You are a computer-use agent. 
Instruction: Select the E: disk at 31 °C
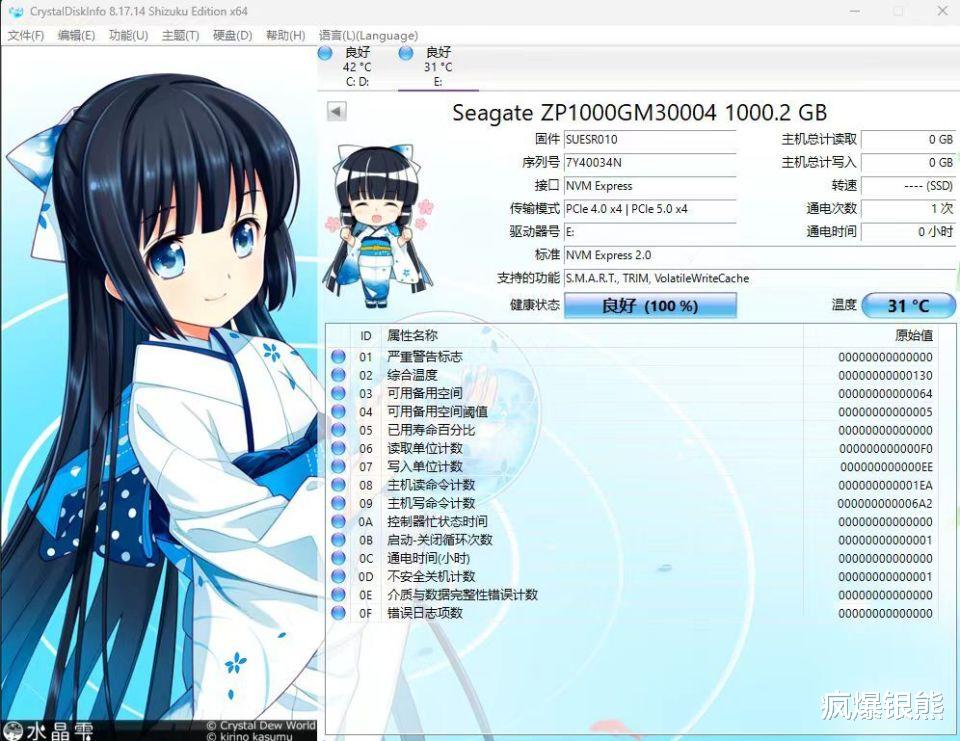coord(438,67)
